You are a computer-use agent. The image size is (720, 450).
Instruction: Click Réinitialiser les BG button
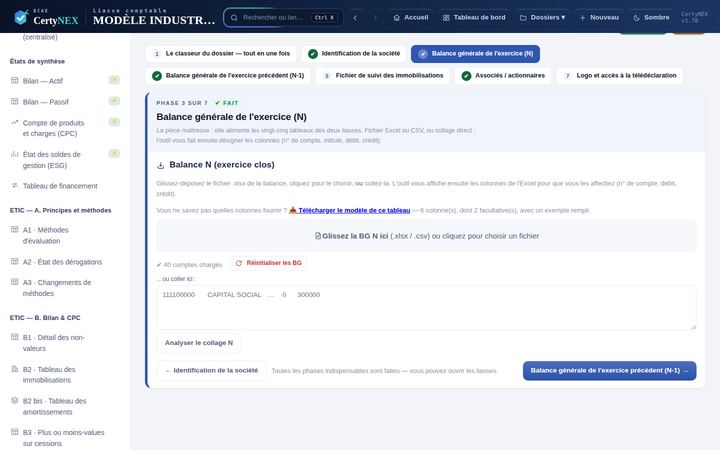[x=268, y=263]
